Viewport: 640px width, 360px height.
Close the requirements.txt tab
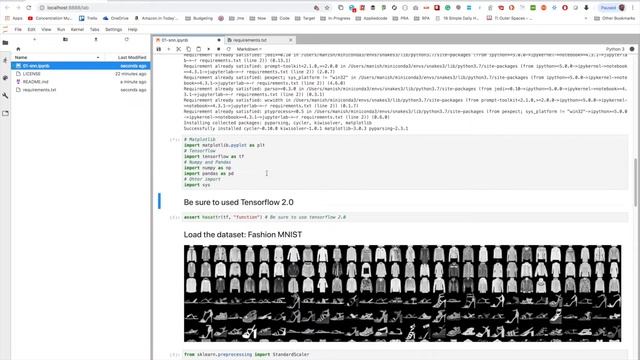pos(291,40)
